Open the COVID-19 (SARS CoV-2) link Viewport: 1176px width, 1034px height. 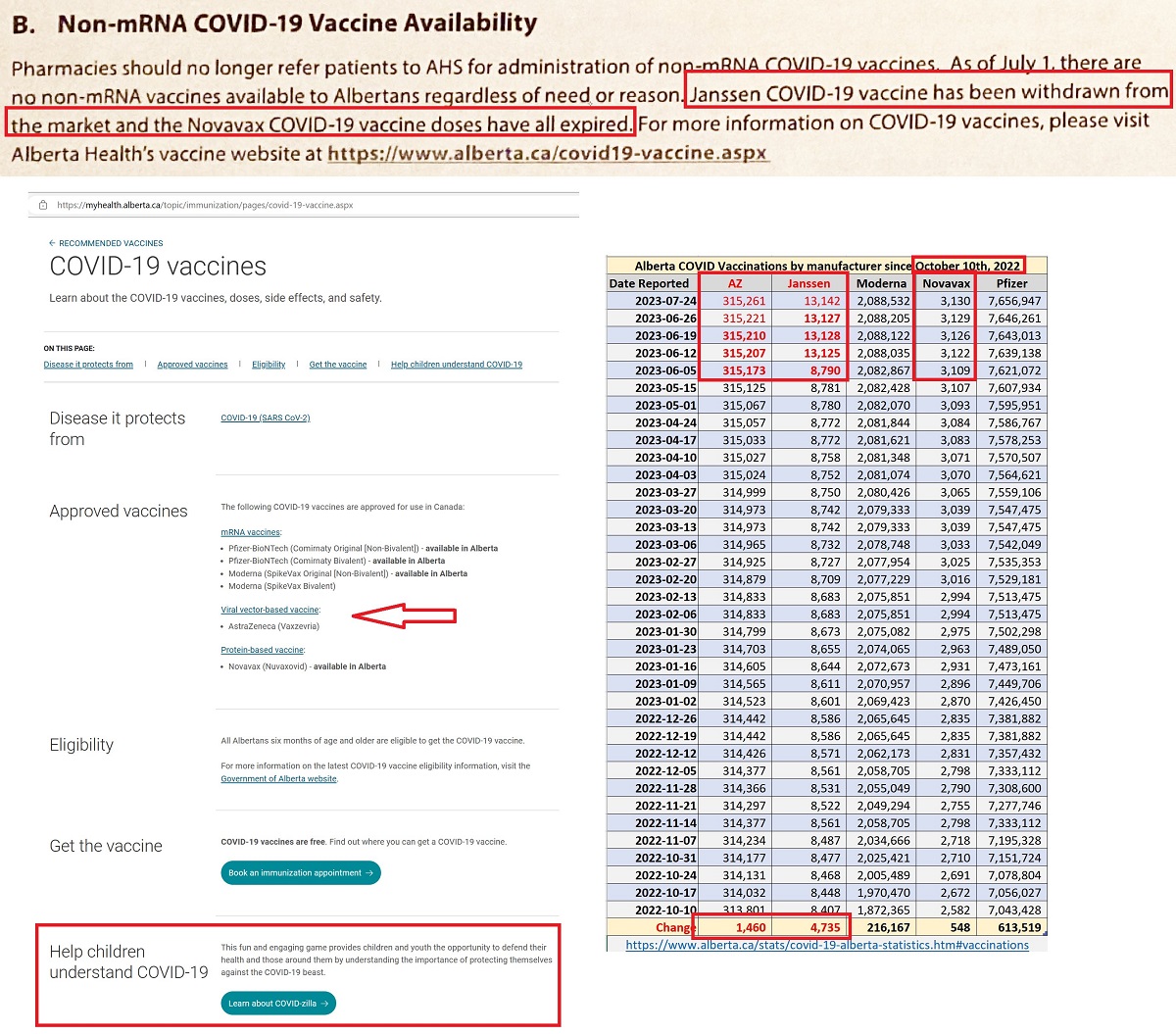pos(266,418)
